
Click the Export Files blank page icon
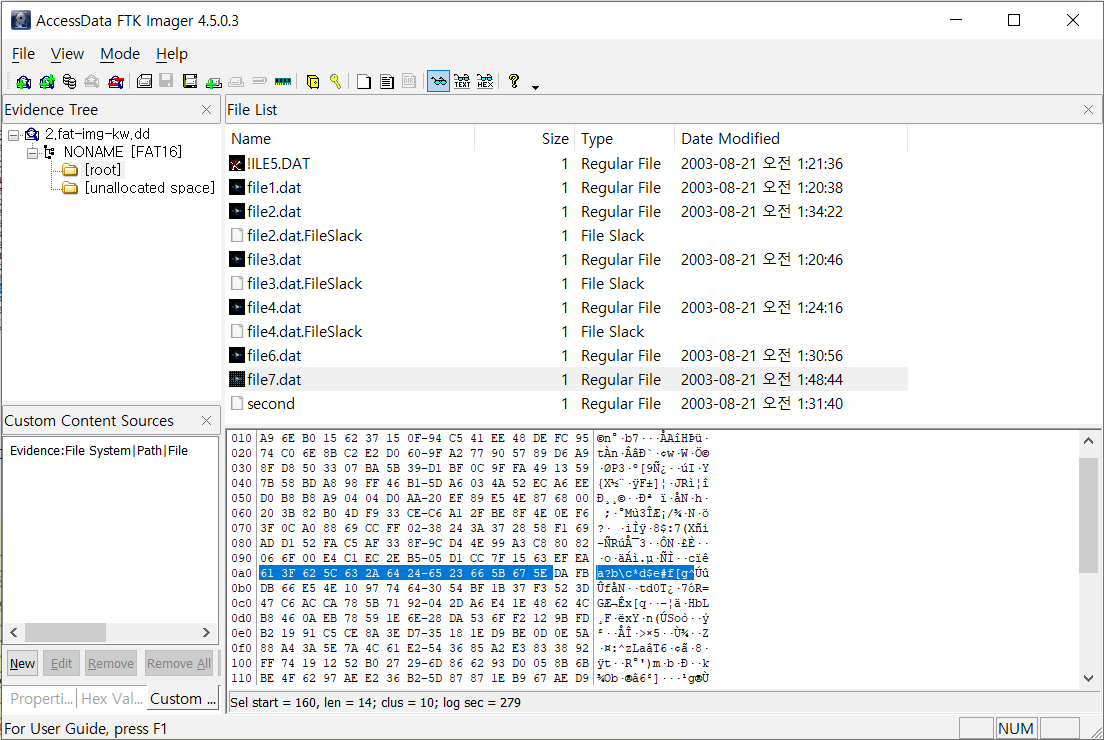pyautogui.click(x=364, y=82)
